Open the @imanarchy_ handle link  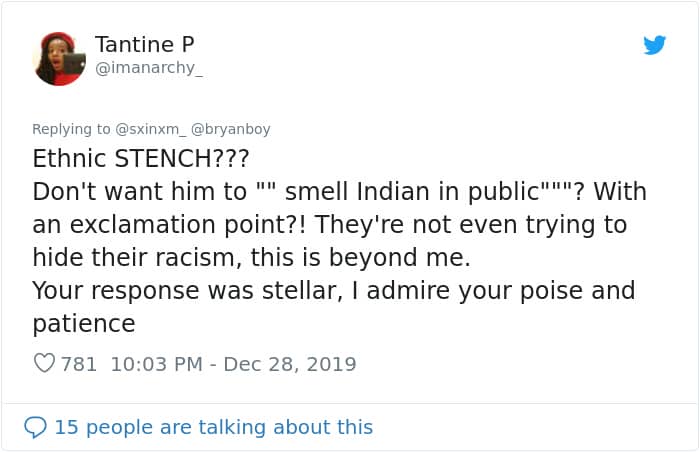(148, 70)
